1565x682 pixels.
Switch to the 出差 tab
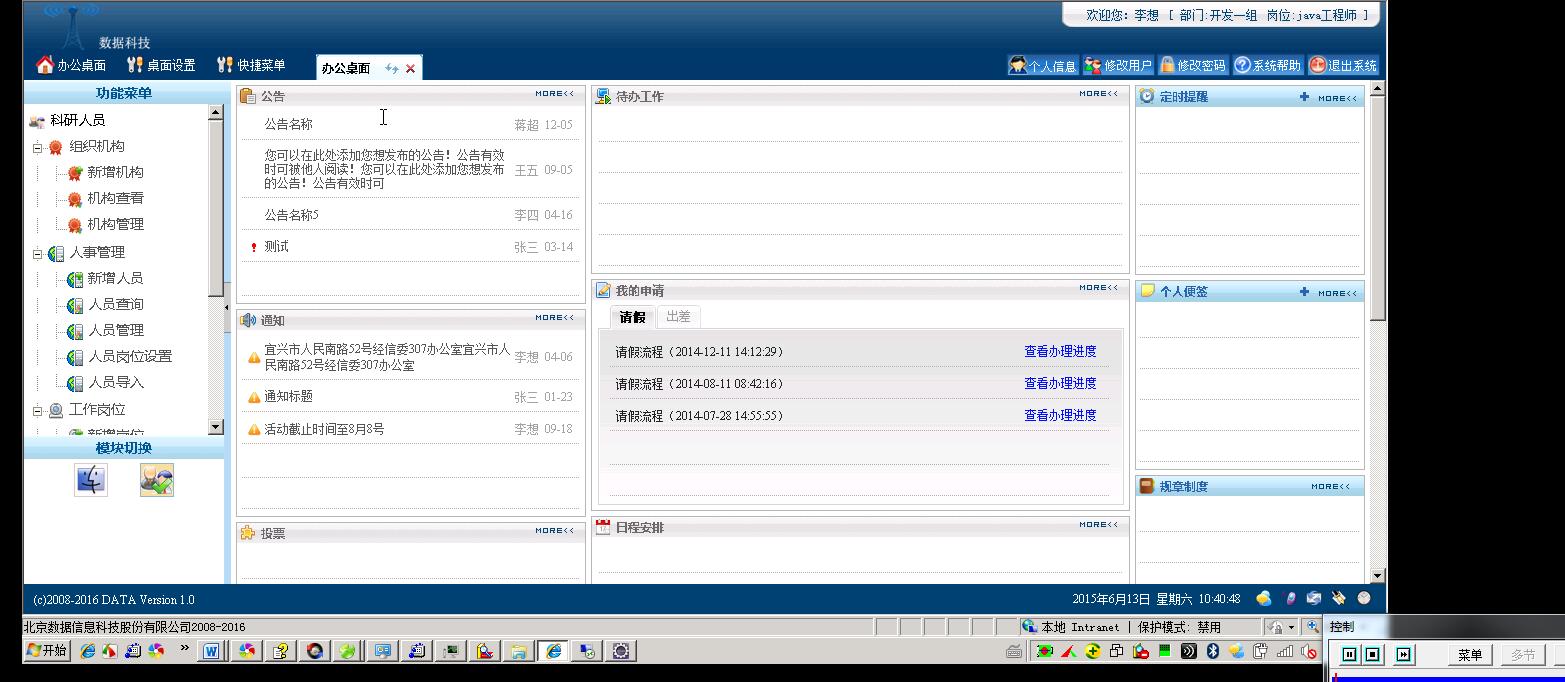(x=678, y=316)
